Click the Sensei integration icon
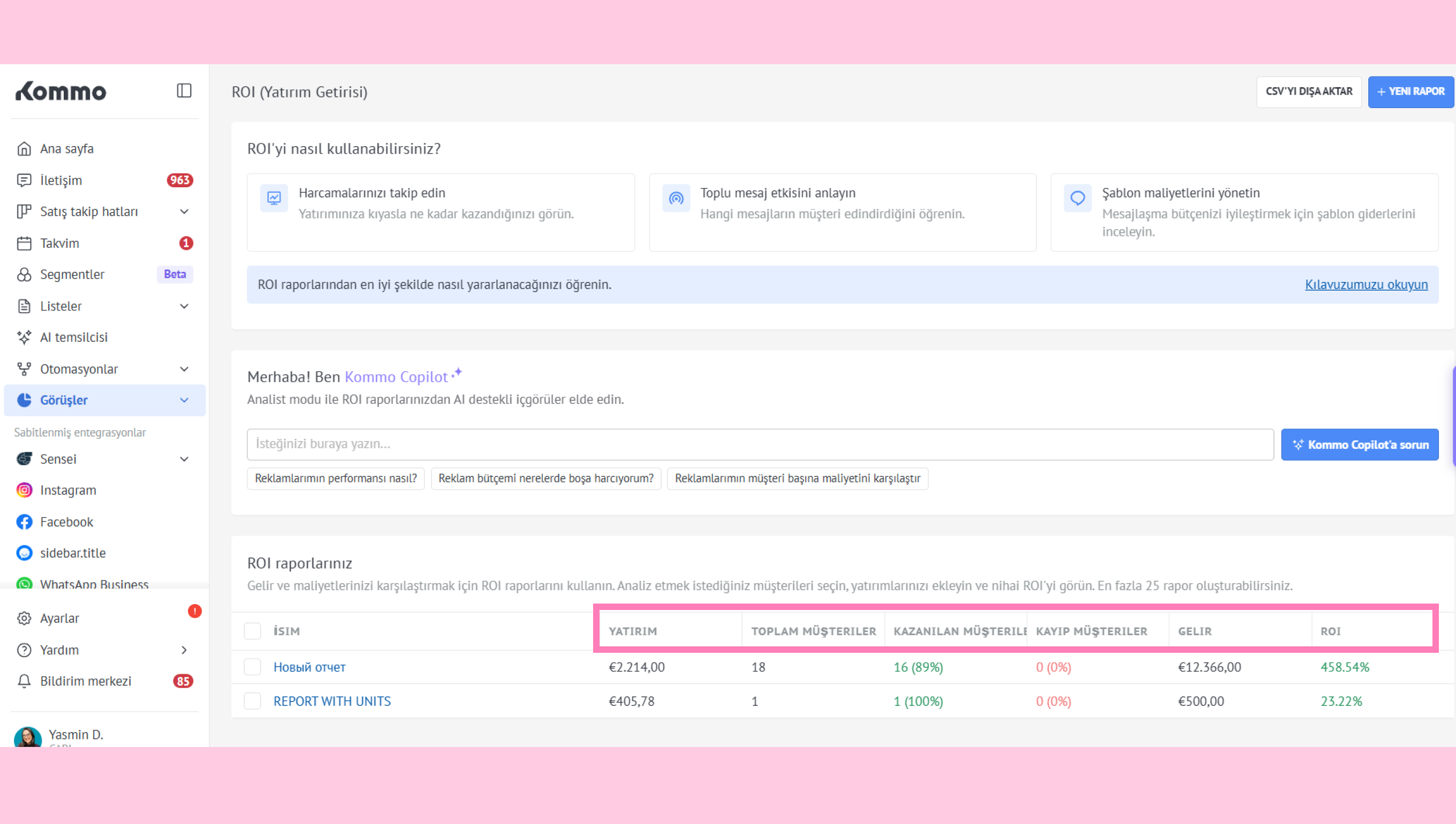 tap(24, 459)
